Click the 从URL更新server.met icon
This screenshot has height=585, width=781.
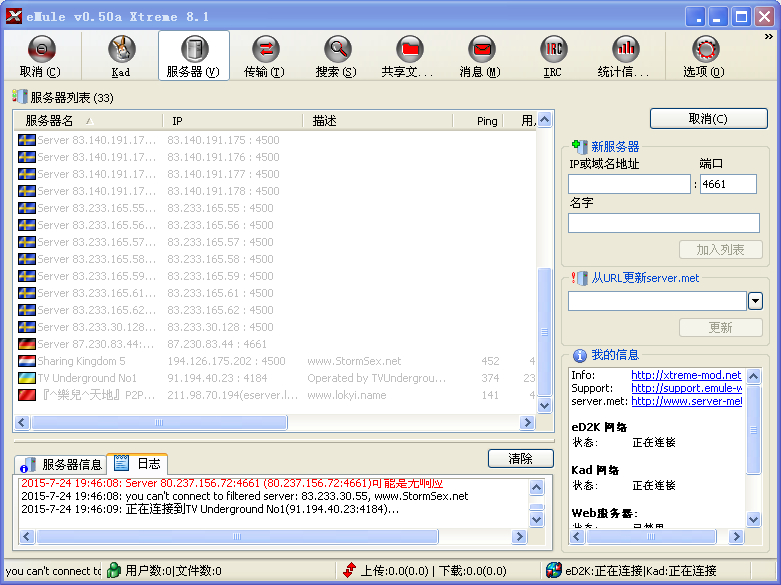pos(580,278)
